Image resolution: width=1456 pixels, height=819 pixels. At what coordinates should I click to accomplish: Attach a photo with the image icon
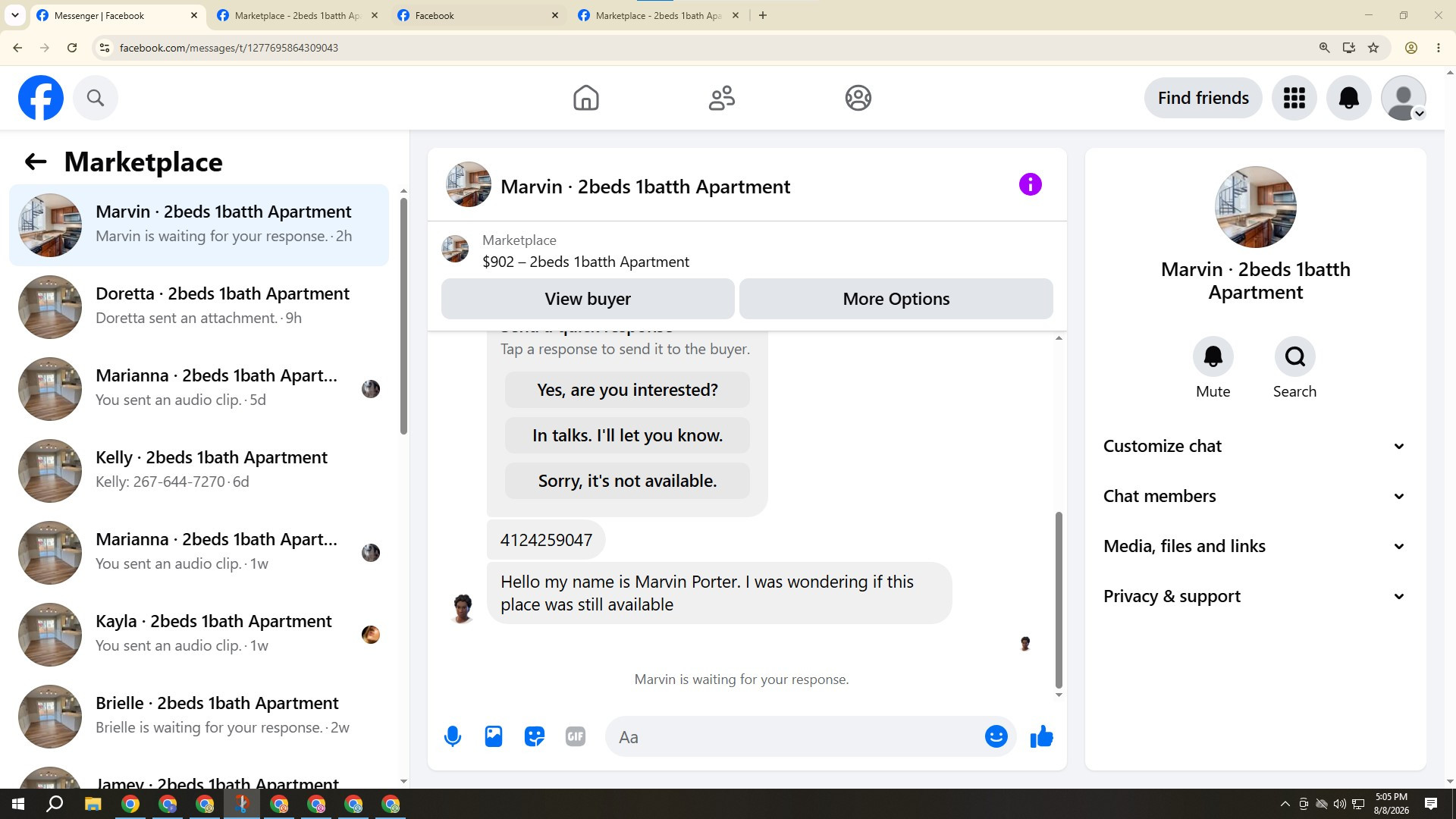click(494, 736)
